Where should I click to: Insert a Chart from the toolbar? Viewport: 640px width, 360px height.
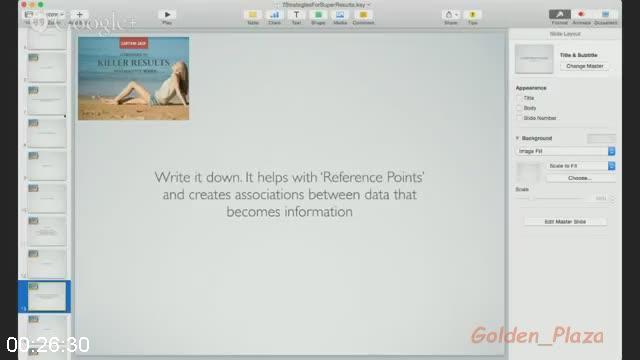point(275,15)
